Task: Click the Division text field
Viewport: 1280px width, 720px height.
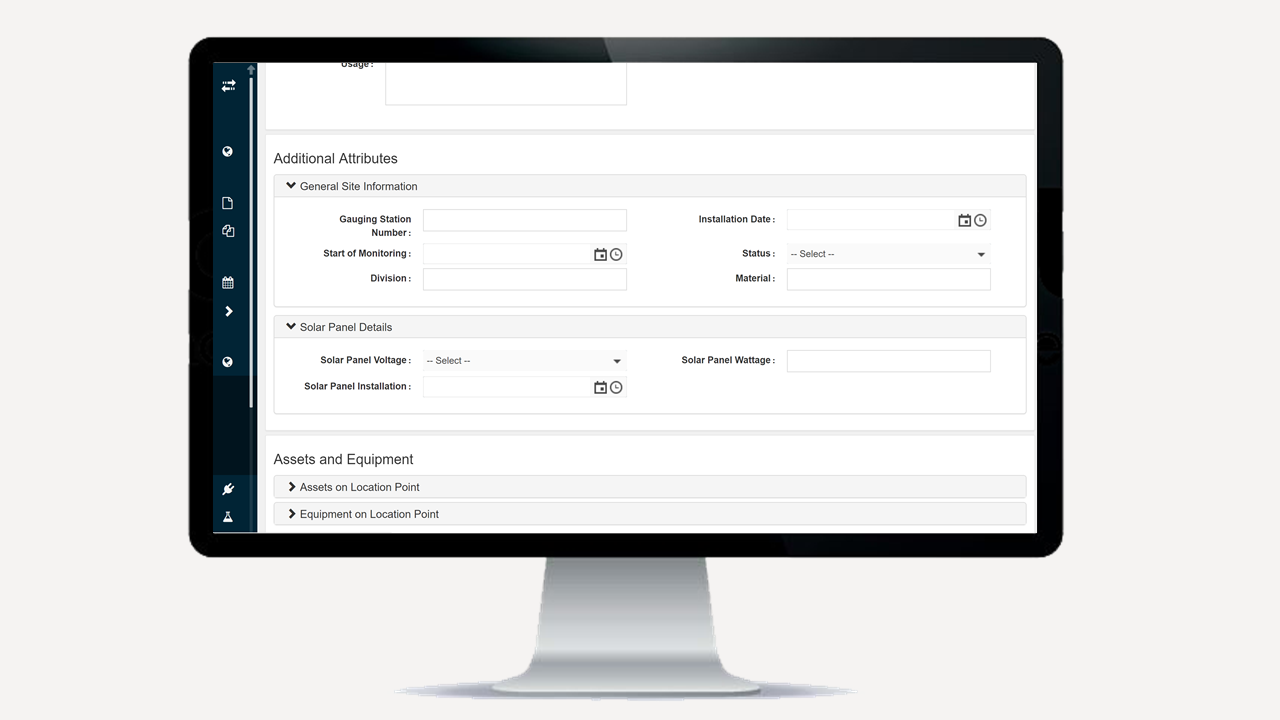Action: pyautogui.click(x=525, y=279)
